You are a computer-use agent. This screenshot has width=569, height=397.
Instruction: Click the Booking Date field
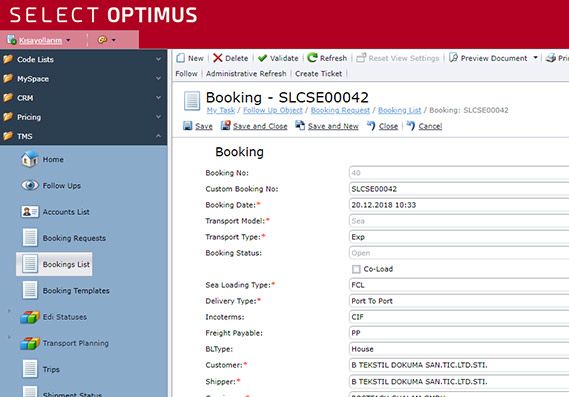(459, 205)
